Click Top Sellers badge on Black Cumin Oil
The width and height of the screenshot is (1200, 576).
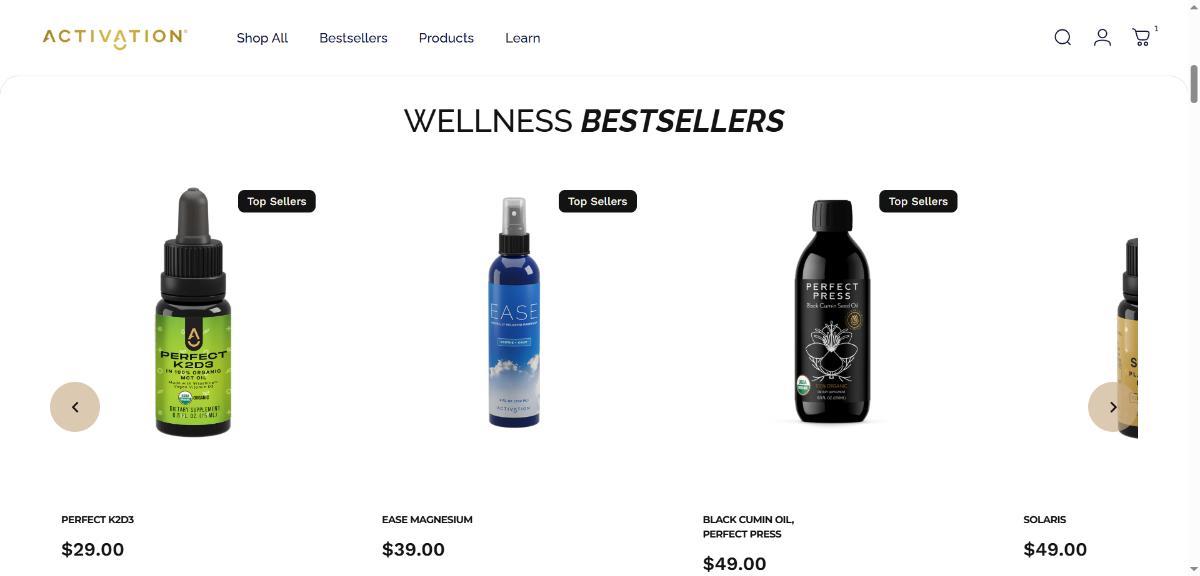coord(918,201)
